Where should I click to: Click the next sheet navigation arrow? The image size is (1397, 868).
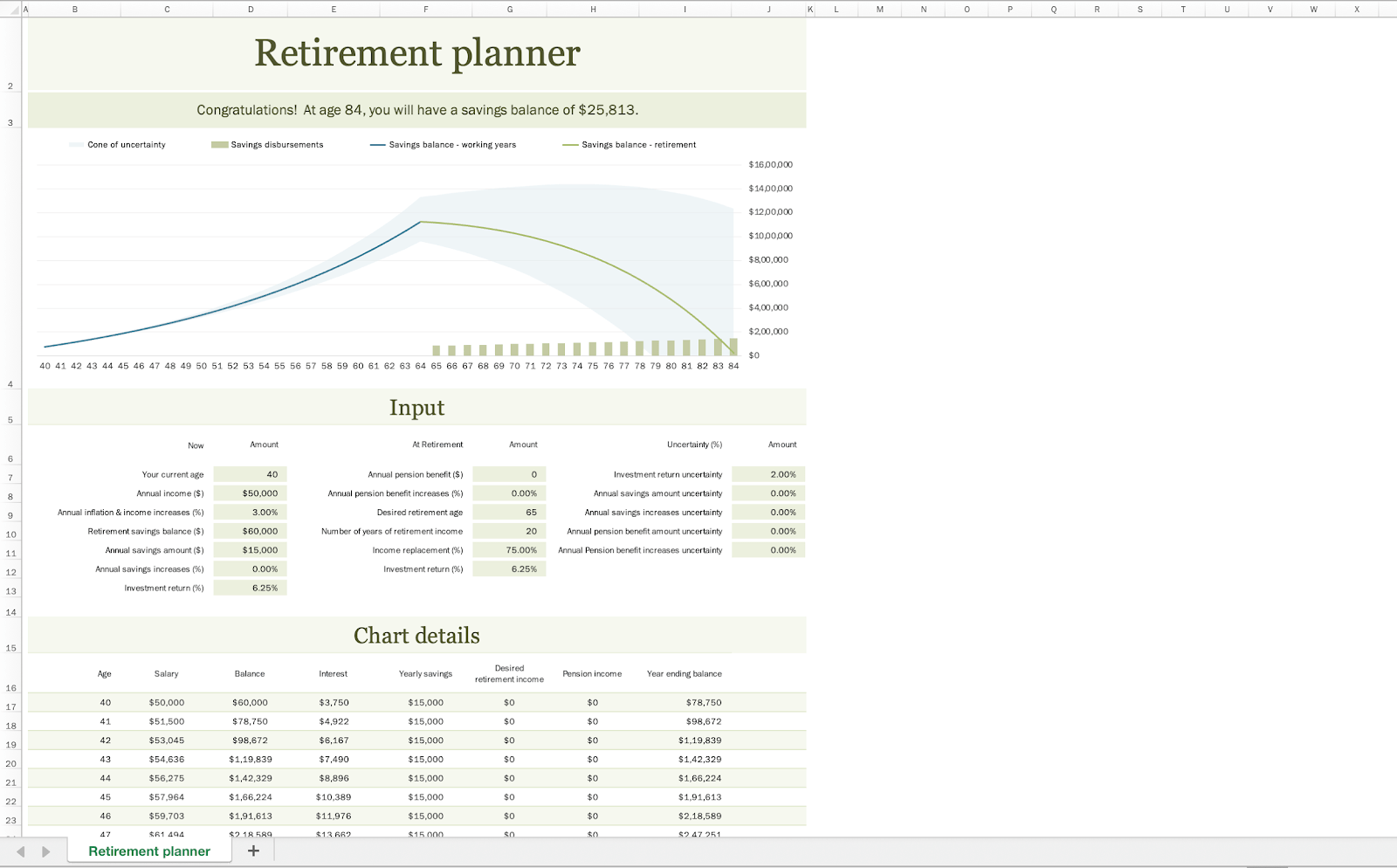46,851
